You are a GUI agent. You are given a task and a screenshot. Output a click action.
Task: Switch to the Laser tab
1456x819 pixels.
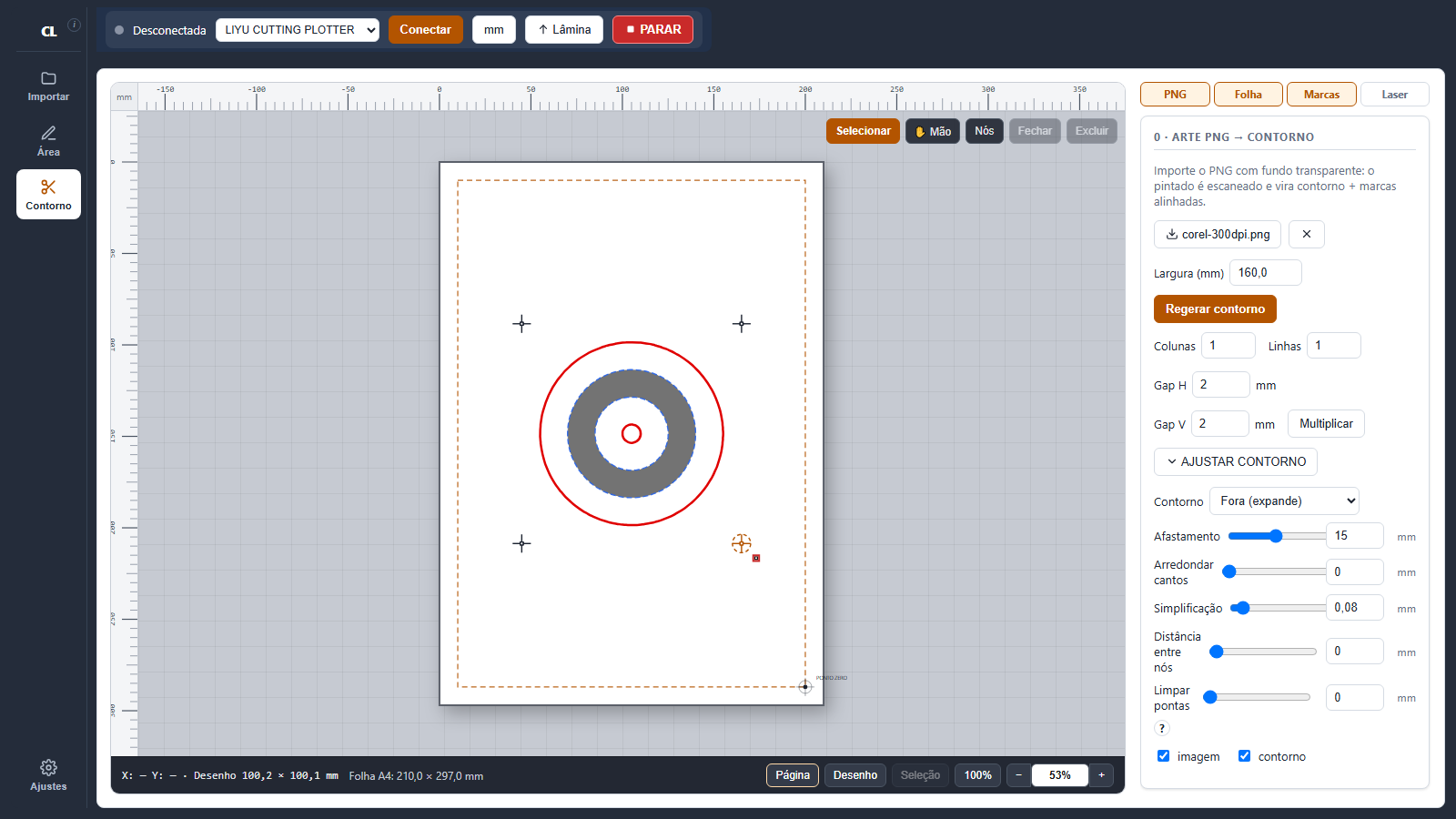coord(1394,95)
